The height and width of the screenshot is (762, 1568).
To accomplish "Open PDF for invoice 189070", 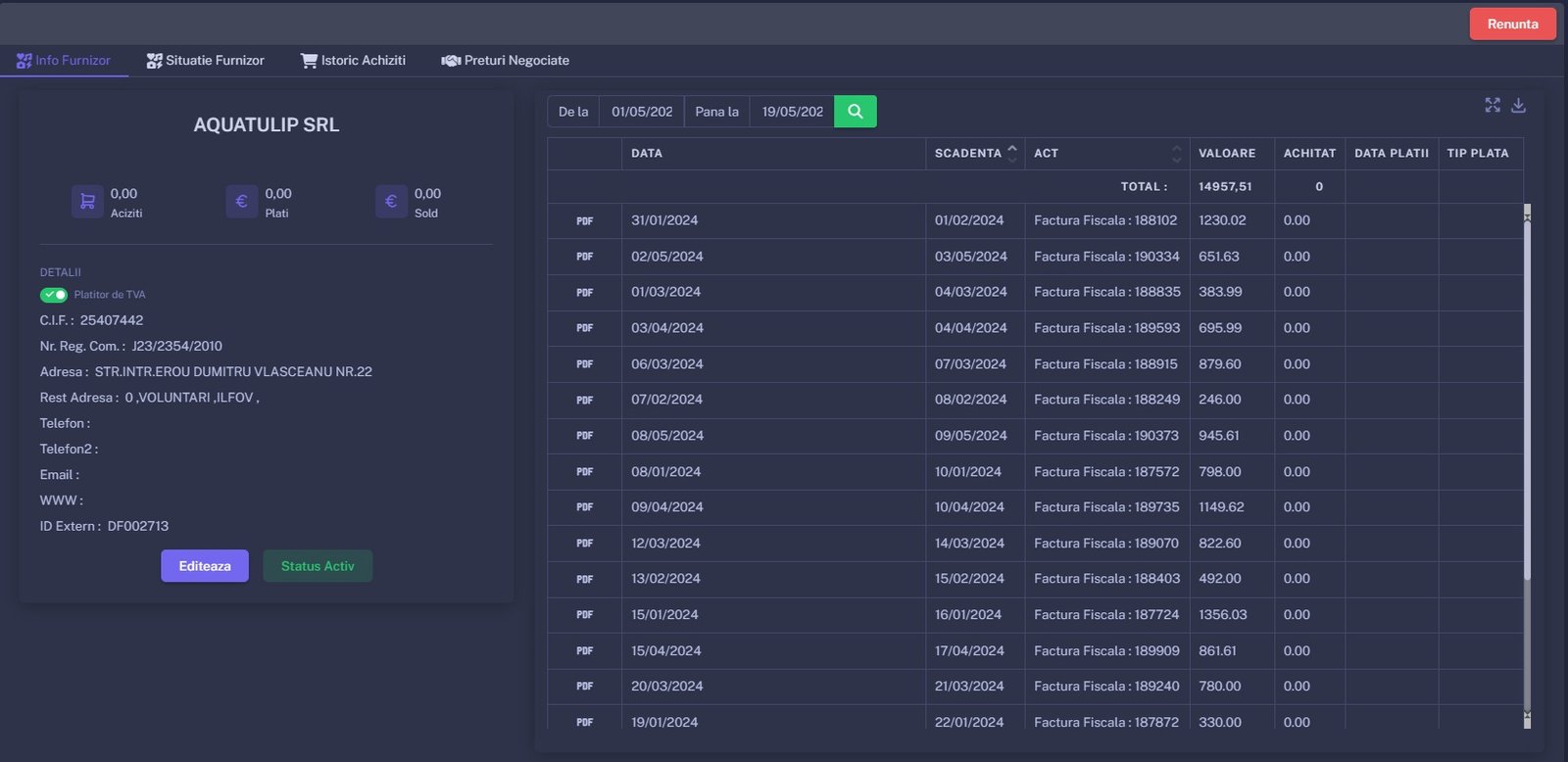I will (x=585, y=544).
